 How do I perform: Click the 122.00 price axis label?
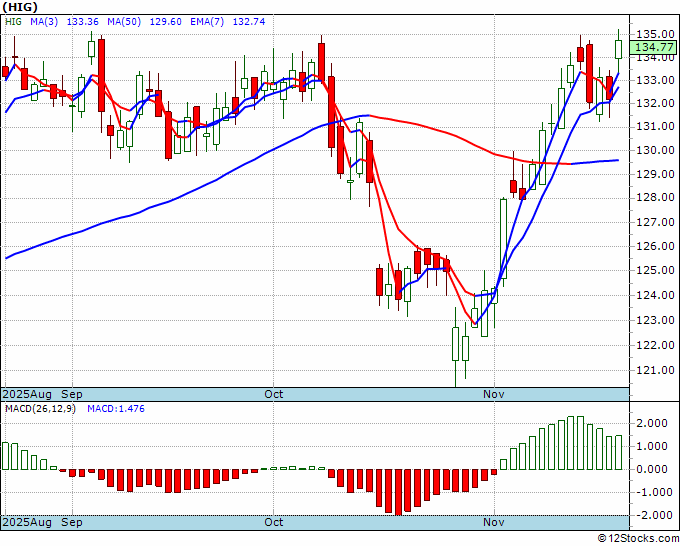point(655,345)
